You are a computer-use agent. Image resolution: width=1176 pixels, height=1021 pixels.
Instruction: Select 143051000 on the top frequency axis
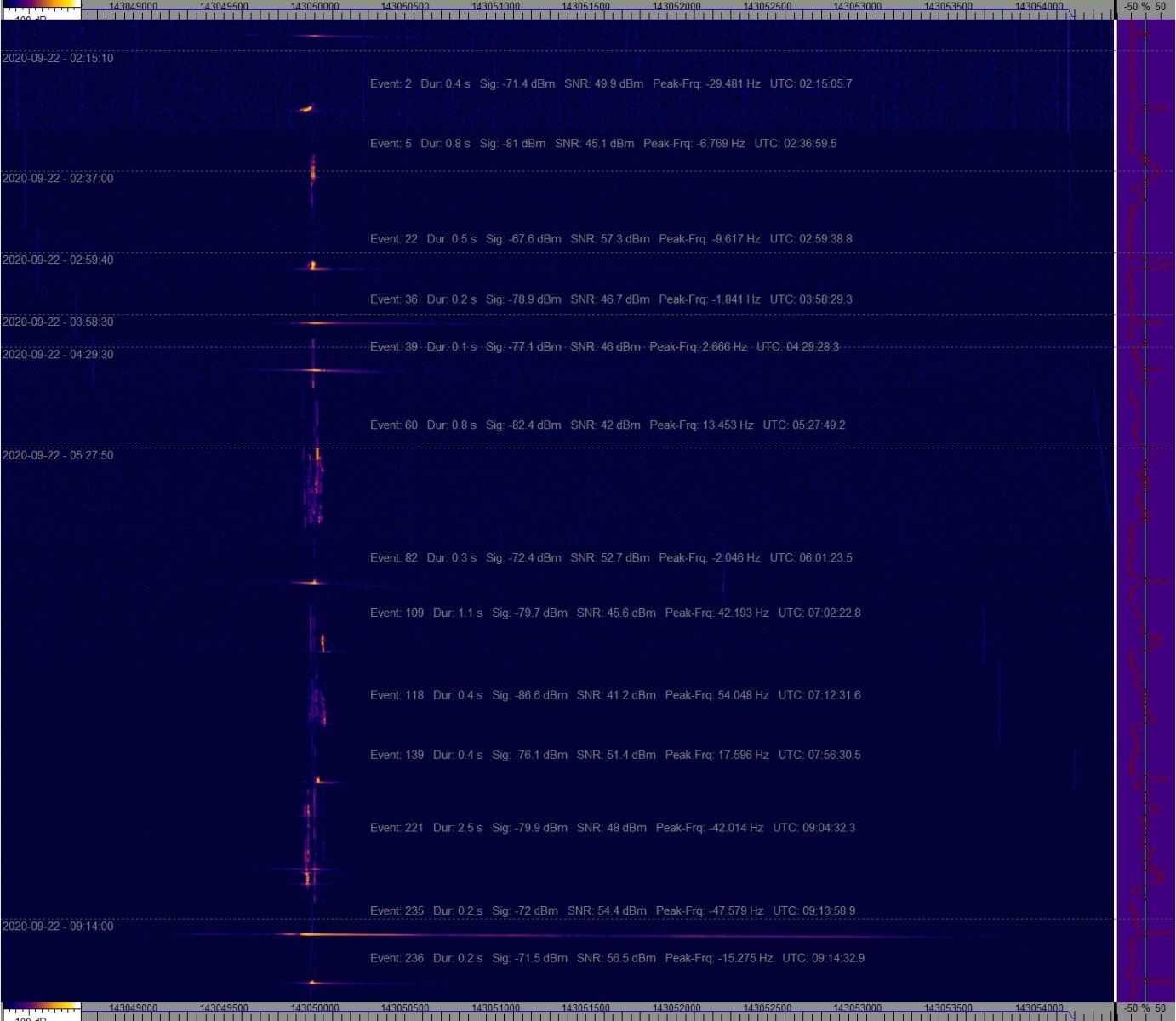pos(495,6)
